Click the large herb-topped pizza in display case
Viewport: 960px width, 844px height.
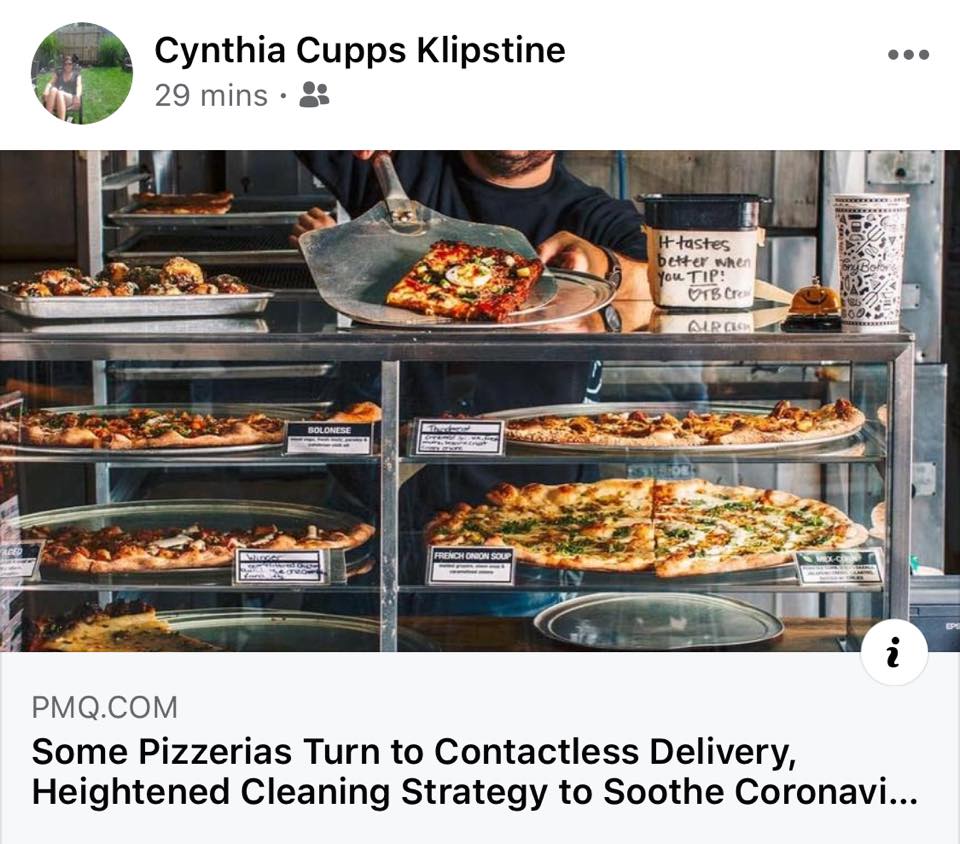click(x=646, y=528)
